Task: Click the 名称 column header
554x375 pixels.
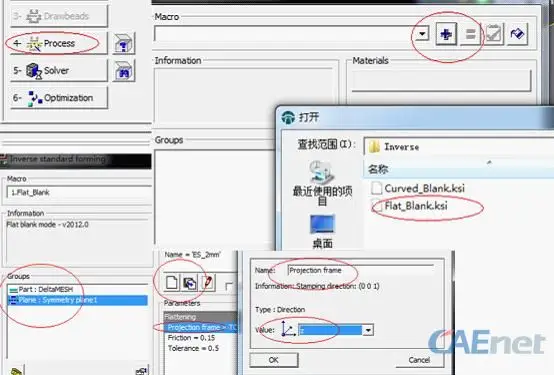Action: coord(459,169)
